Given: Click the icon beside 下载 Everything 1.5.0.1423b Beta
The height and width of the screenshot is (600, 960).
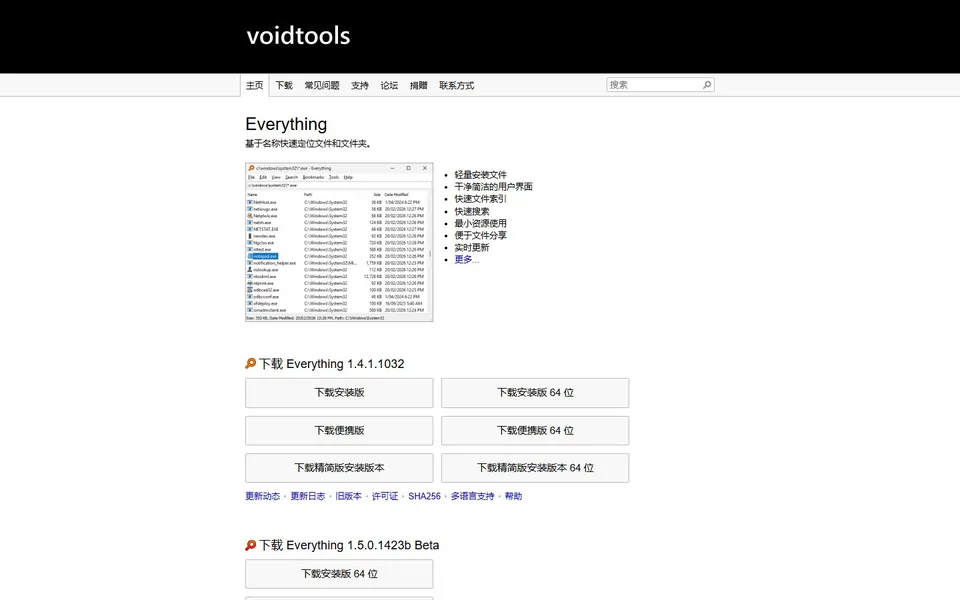Looking at the screenshot, I should (x=250, y=545).
